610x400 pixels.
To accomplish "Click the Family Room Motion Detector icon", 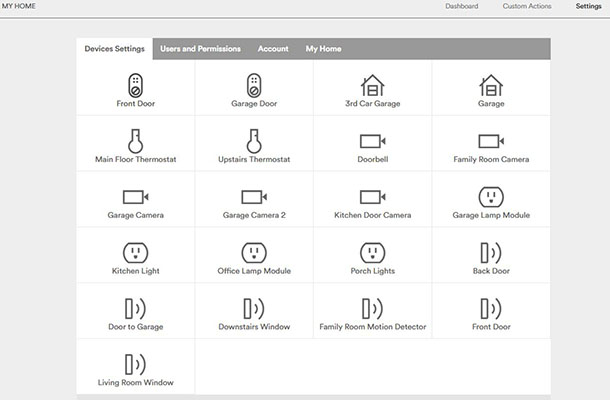I will [372, 308].
